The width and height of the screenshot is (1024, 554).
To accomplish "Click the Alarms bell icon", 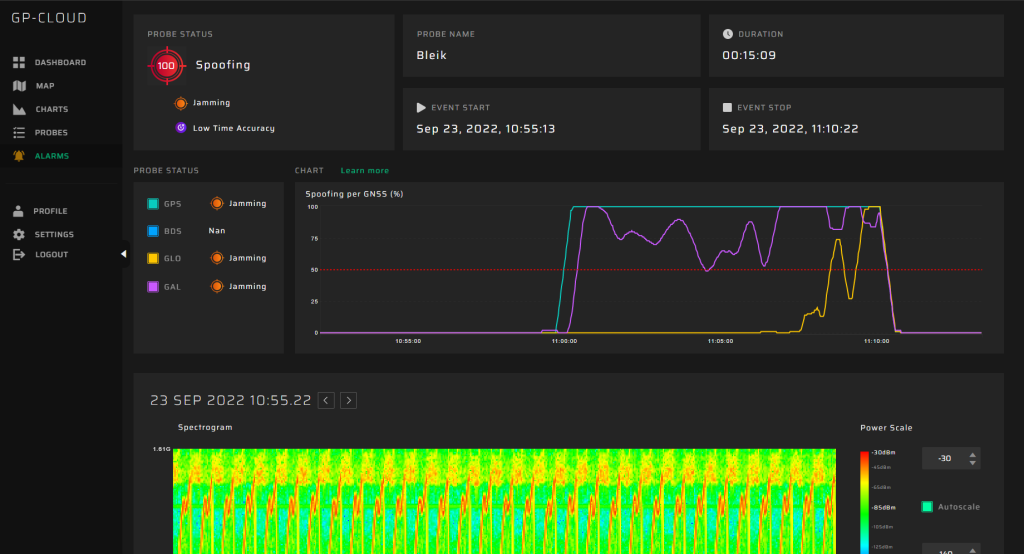I will click(19, 155).
